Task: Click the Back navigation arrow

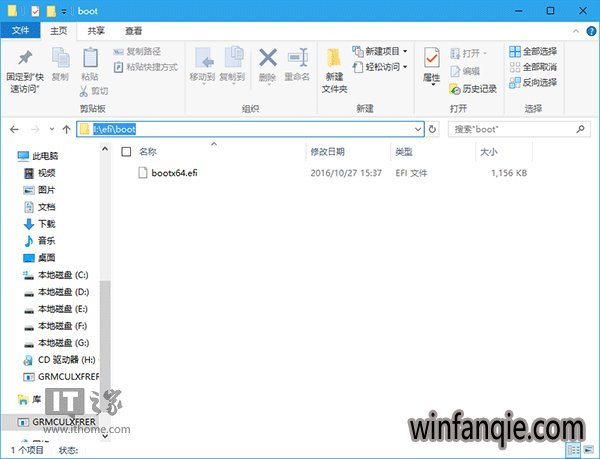Action: [15, 129]
